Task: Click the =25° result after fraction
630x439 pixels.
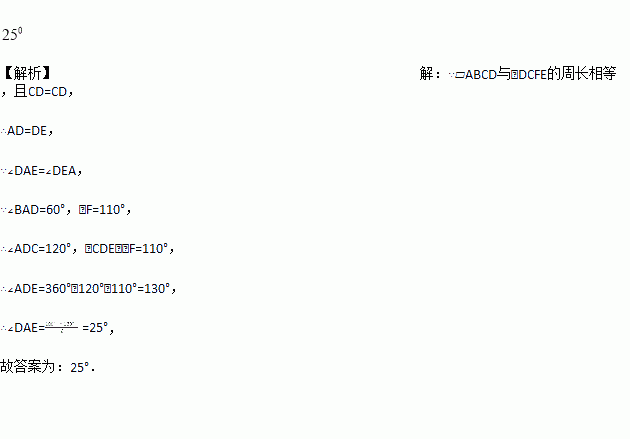Action: click(x=95, y=327)
